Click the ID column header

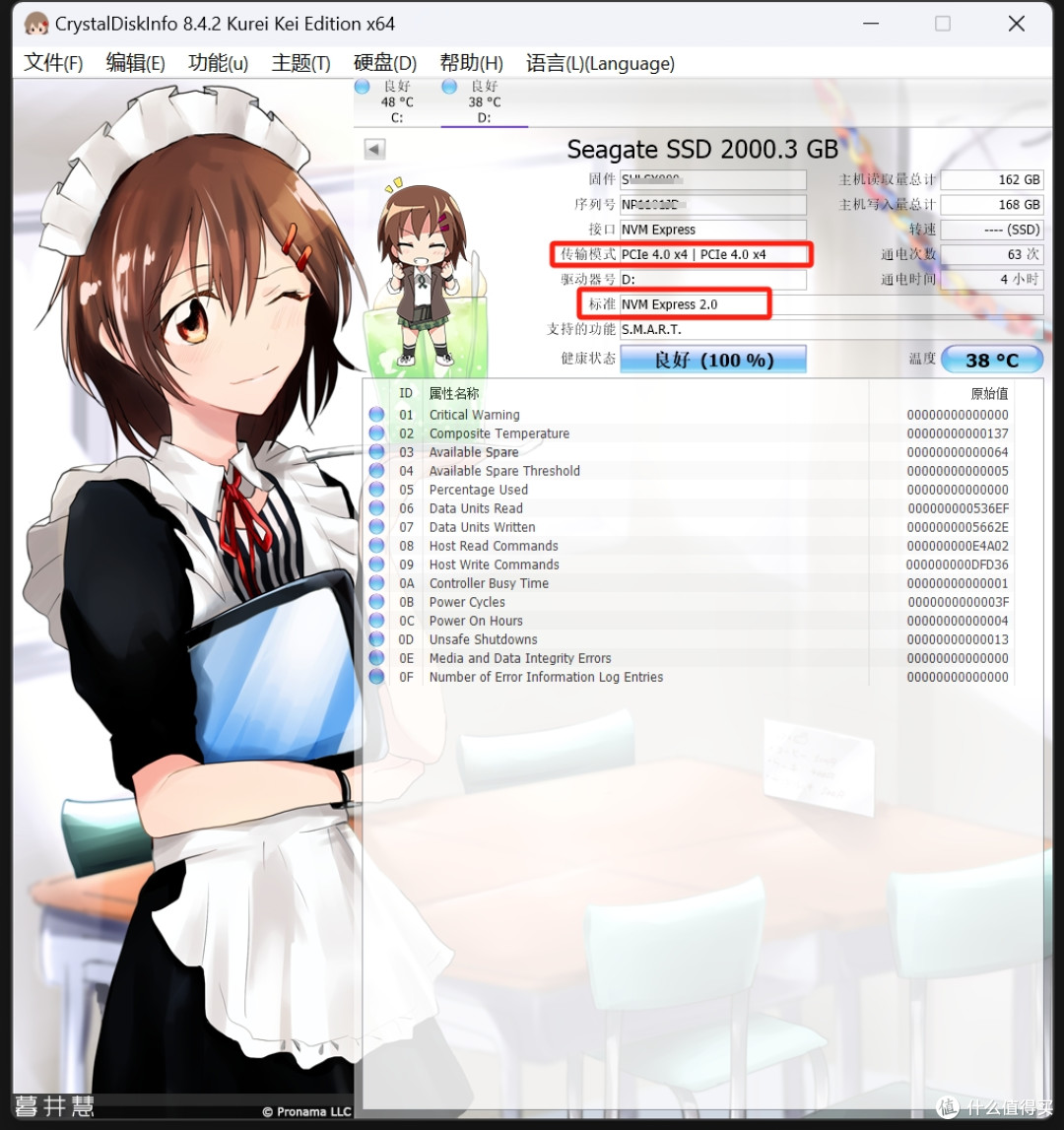(x=406, y=393)
